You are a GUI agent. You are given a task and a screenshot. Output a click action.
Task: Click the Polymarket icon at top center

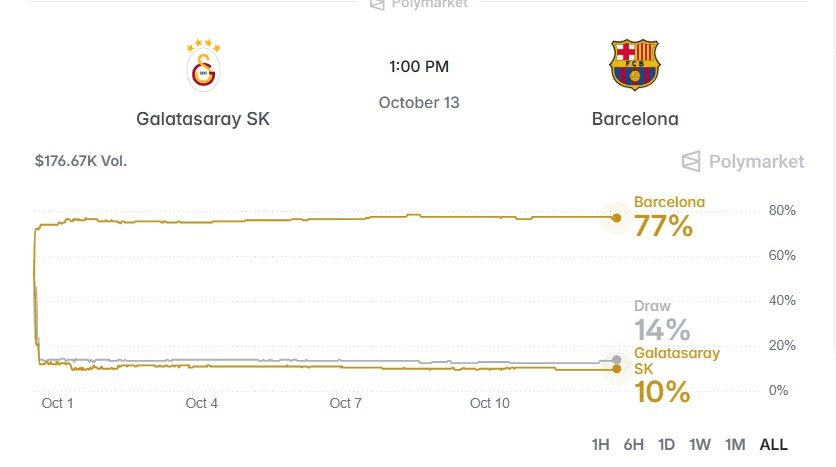click(x=377, y=5)
